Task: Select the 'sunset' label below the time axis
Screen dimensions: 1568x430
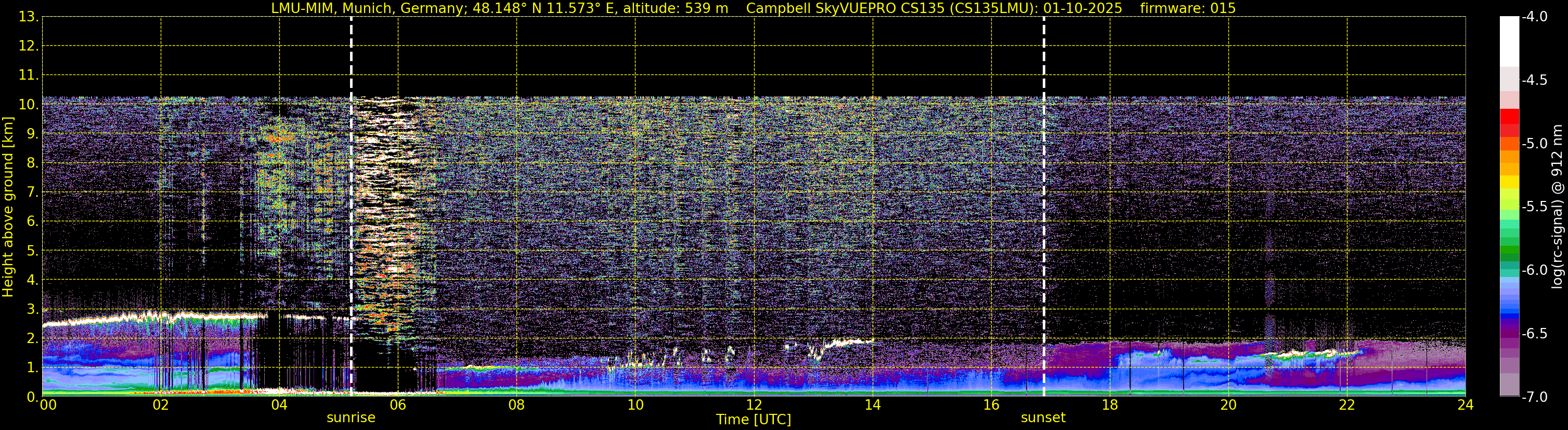Action: [x=1043, y=418]
